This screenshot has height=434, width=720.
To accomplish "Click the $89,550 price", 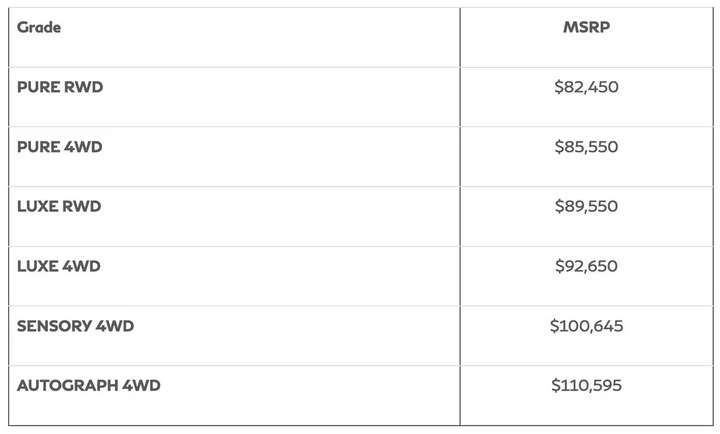I will [x=586, y=206].
